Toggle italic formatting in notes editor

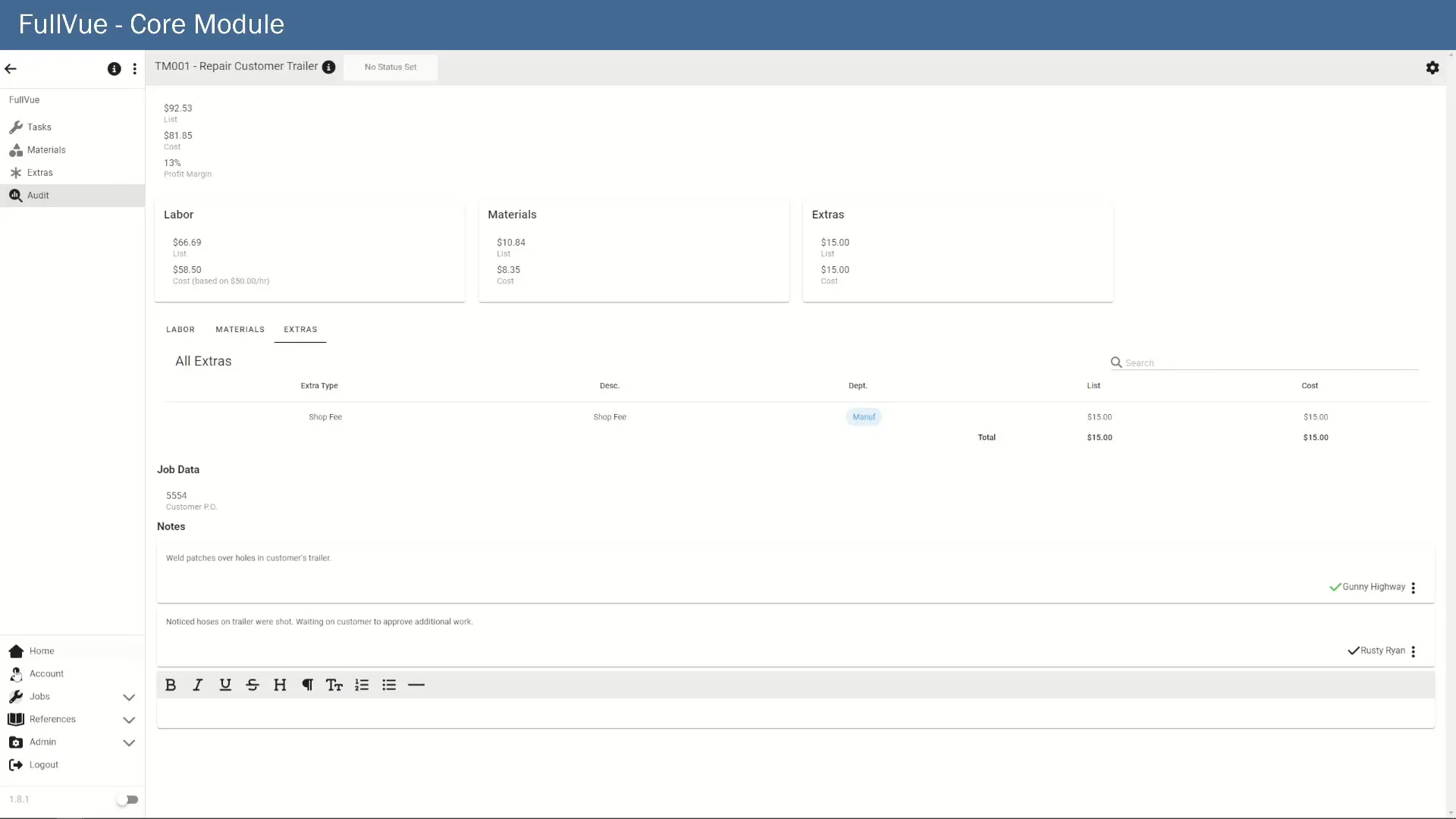198,685
